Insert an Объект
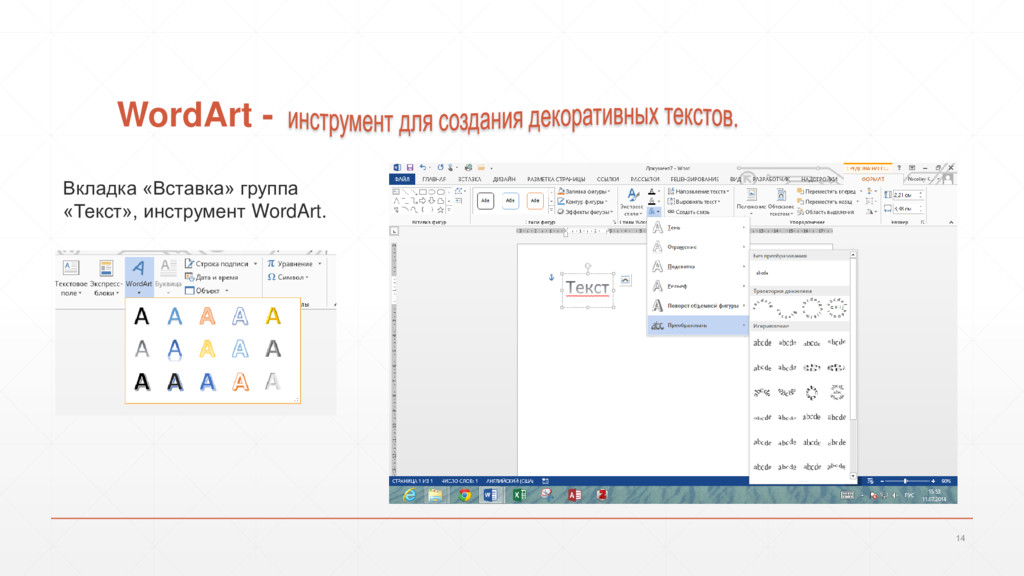This screenshot has height=576, width=1024. click(207, 291)
